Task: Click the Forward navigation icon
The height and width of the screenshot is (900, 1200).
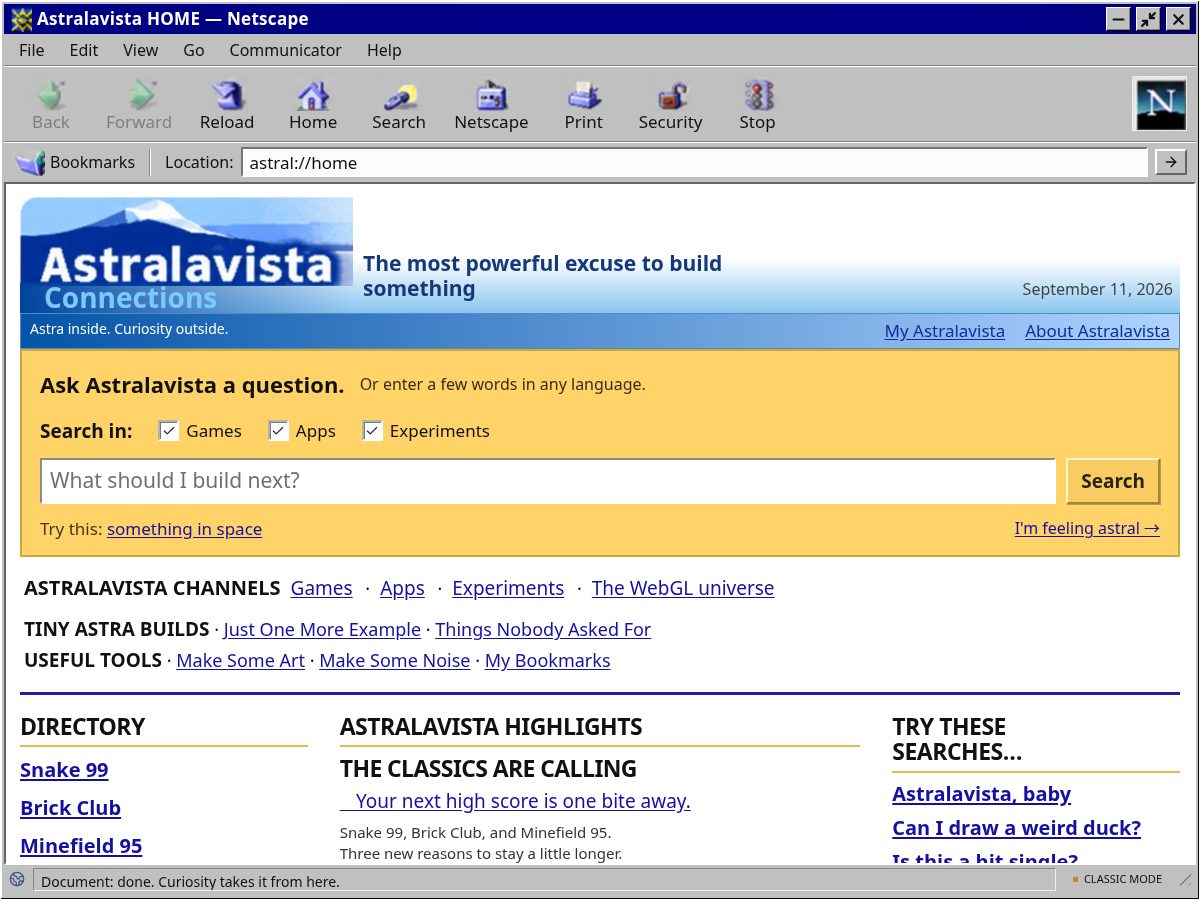Action: (139, 105)
